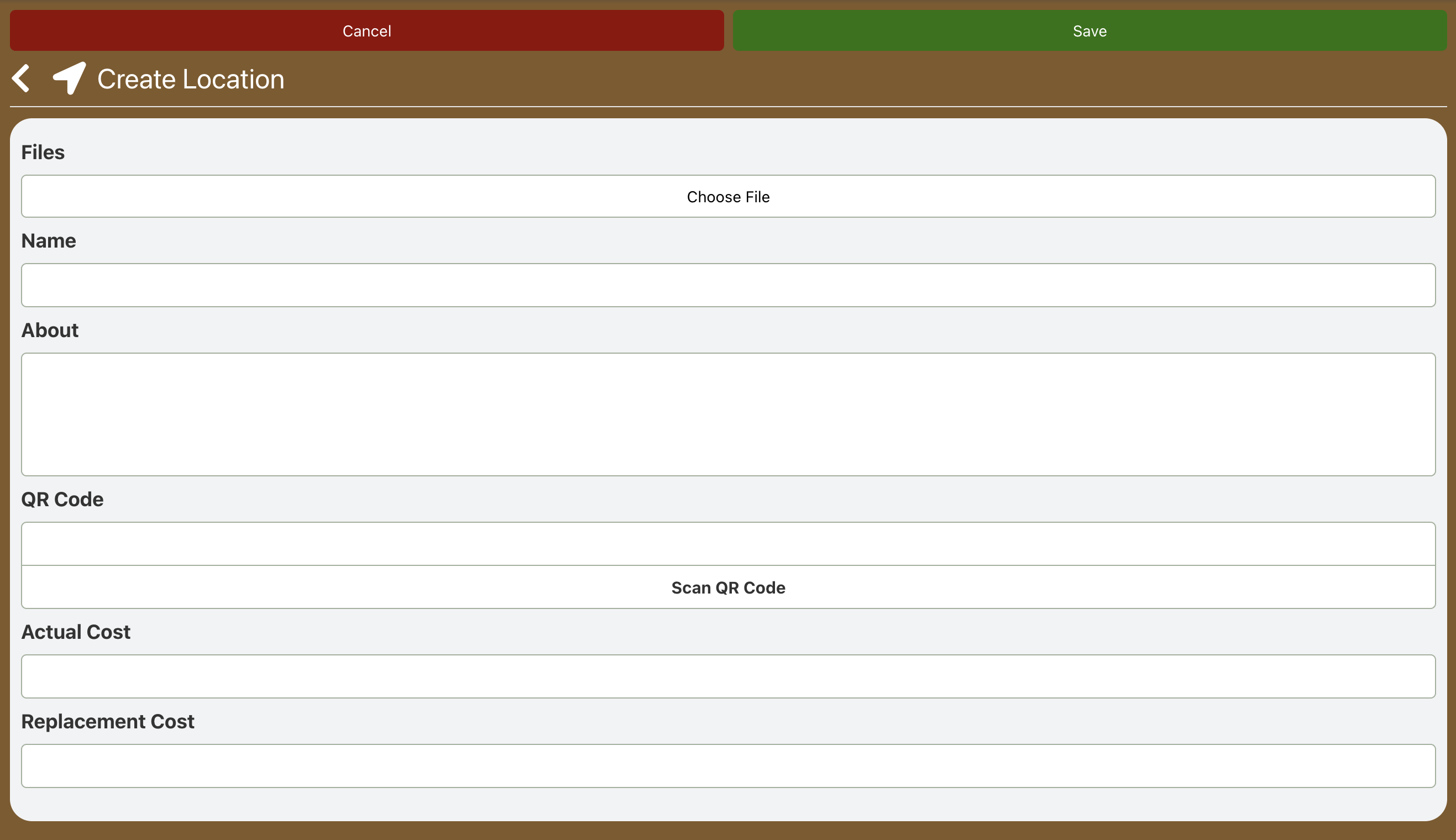Click the Replacement Cost label

click(x=107, y=721)
